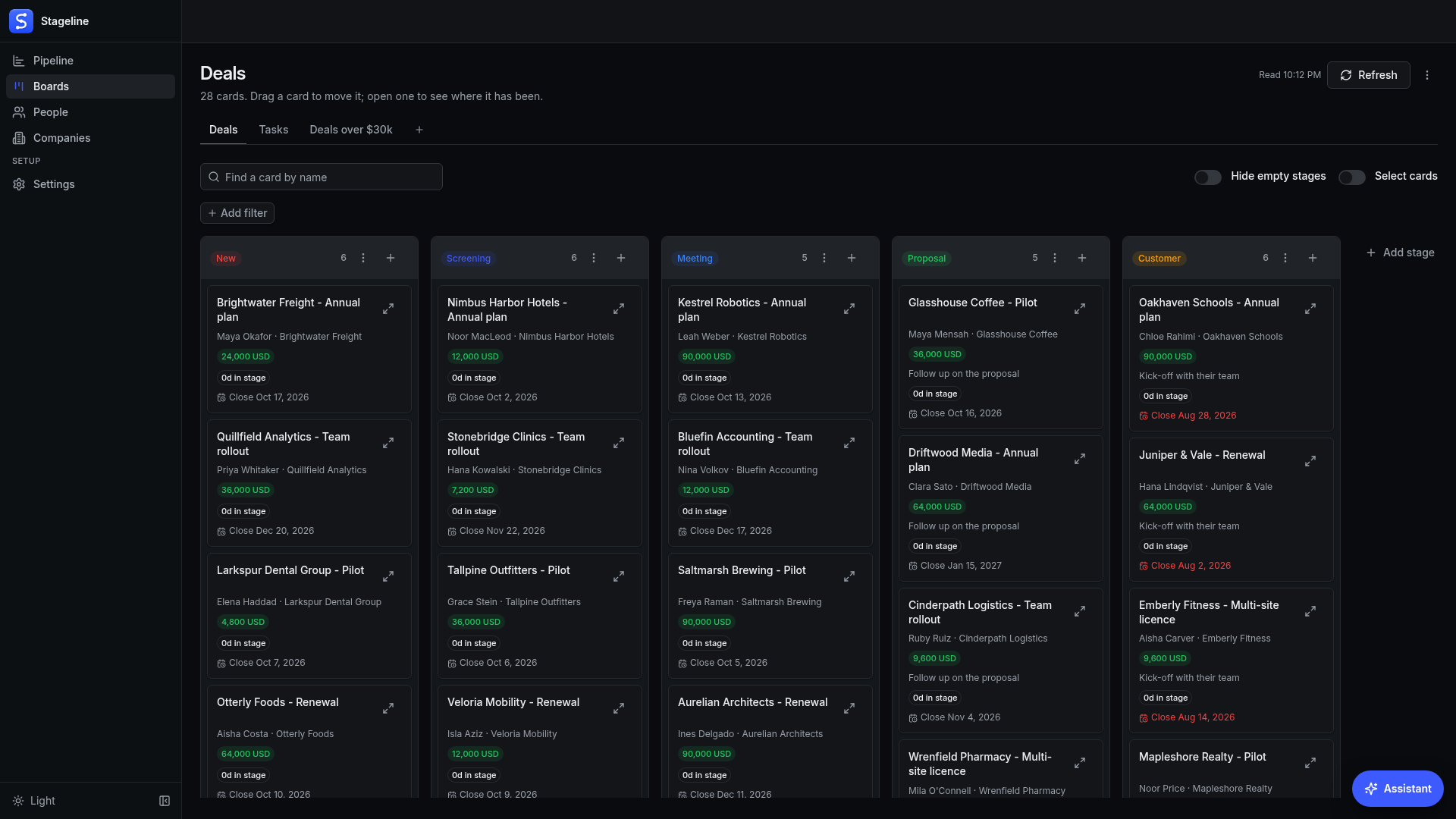Expand the Aurelian Architects card
The height and width of the screenshot is (819, 1456).
(x=849, y=708)
